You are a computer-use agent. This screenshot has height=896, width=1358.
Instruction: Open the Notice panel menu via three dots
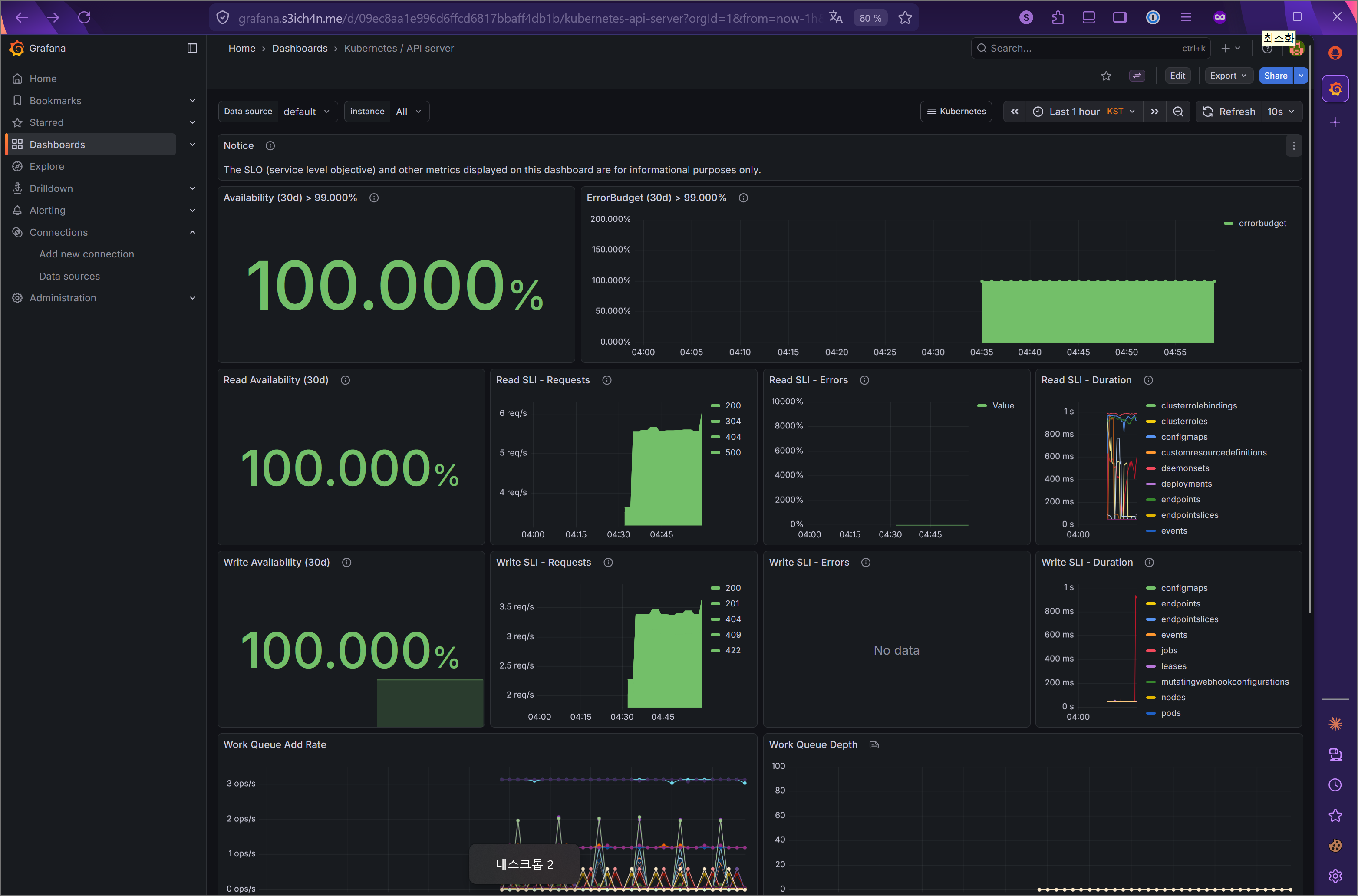[1293, 146]
